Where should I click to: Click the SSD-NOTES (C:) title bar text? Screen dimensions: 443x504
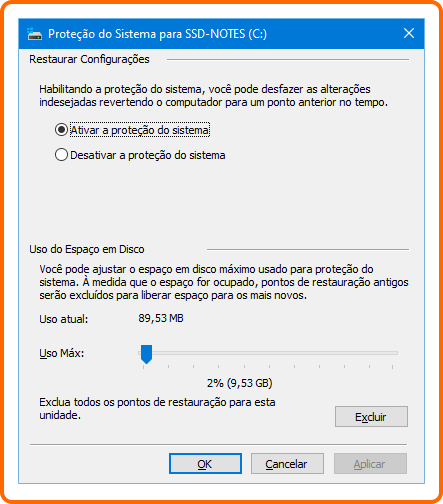[x=226, y=34]
